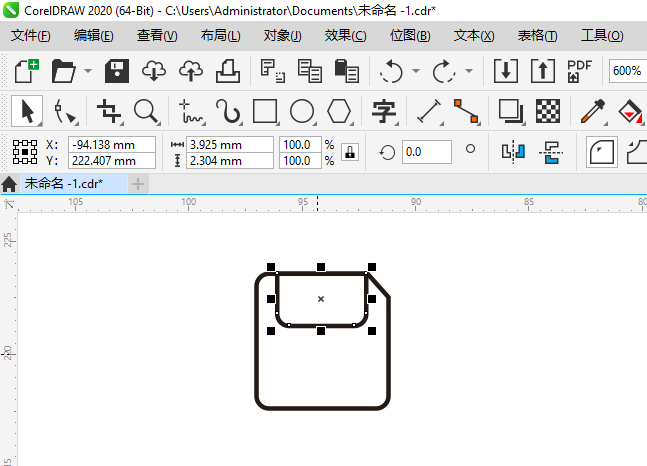Edit the X position field
This screenshot has height=466, width=647.
(112, 145)
